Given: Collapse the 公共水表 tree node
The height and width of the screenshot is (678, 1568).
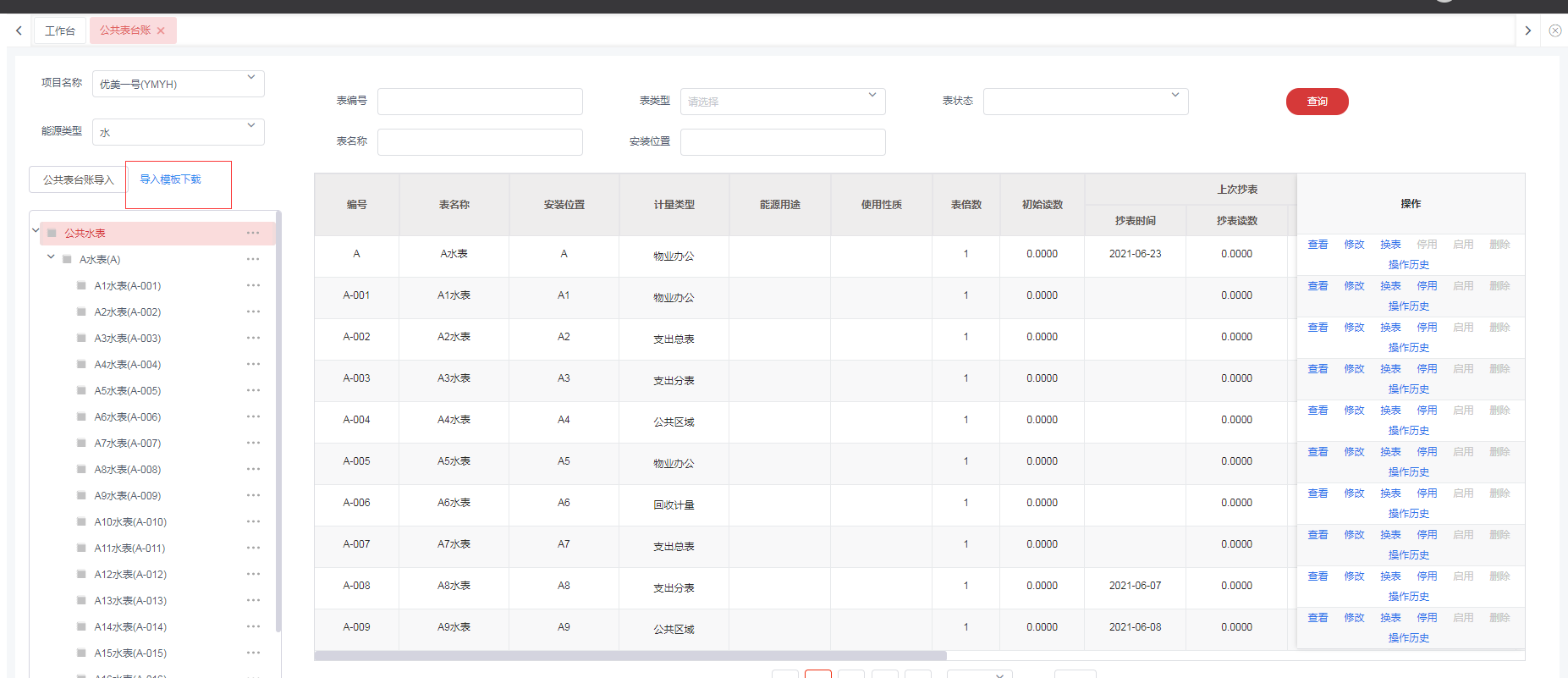Looking at the screenshot, I should pyautogui.click(x=36, y=230).
